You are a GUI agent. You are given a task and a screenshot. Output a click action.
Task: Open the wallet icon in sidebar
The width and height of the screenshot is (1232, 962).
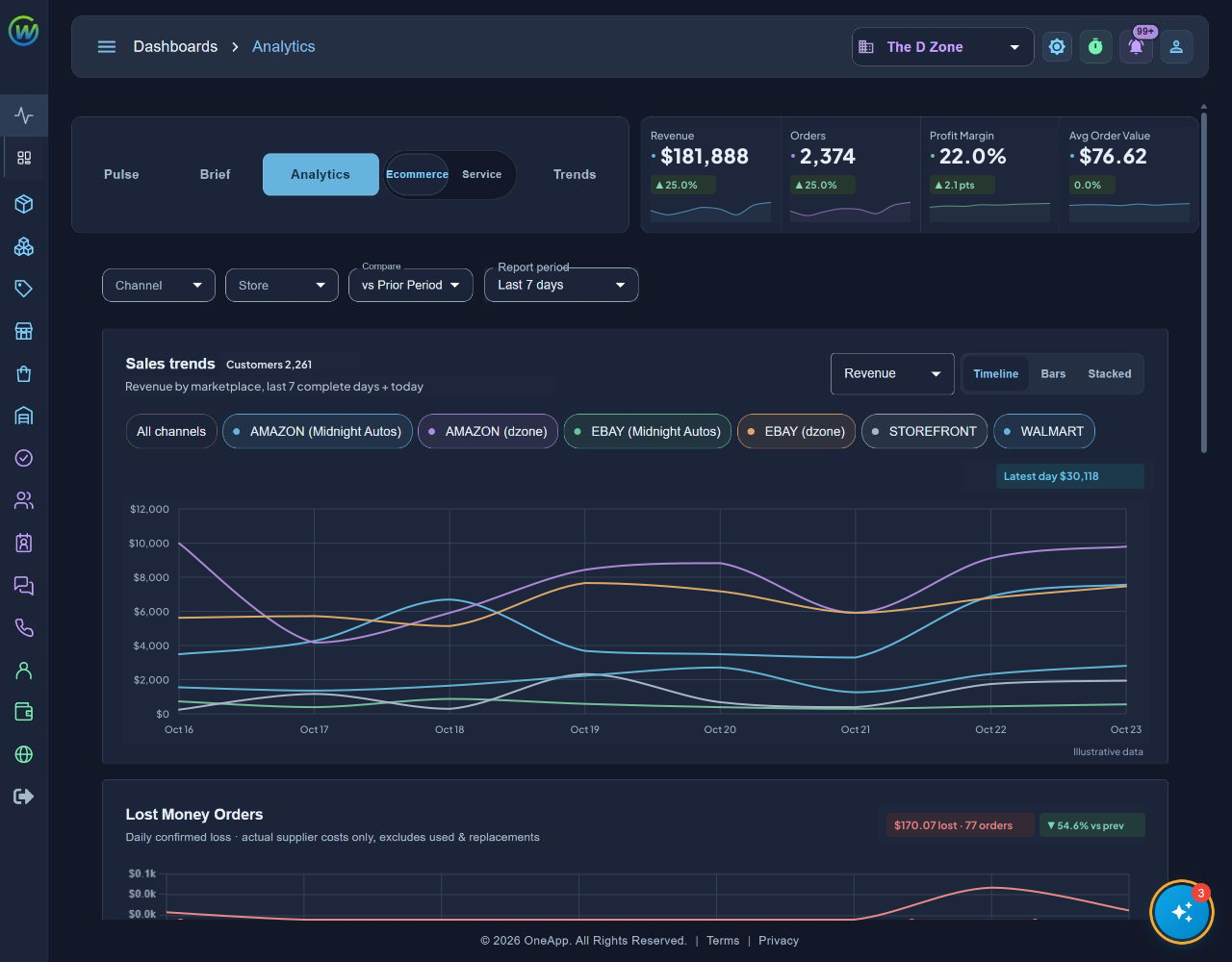(24, 712)
